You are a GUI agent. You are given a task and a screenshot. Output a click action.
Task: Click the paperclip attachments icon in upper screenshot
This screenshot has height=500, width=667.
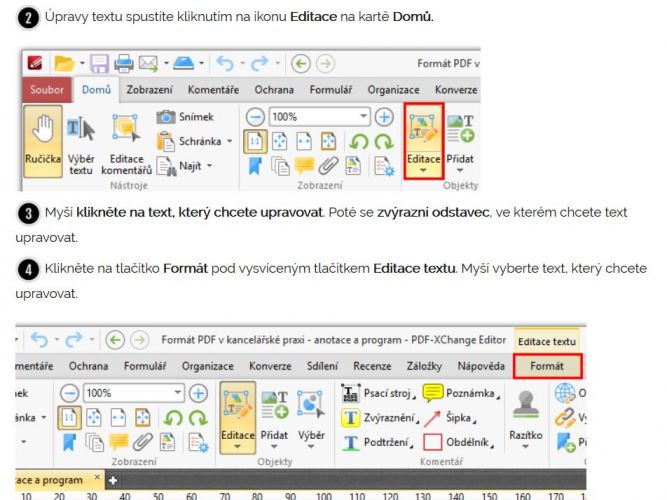pos(328,166)
